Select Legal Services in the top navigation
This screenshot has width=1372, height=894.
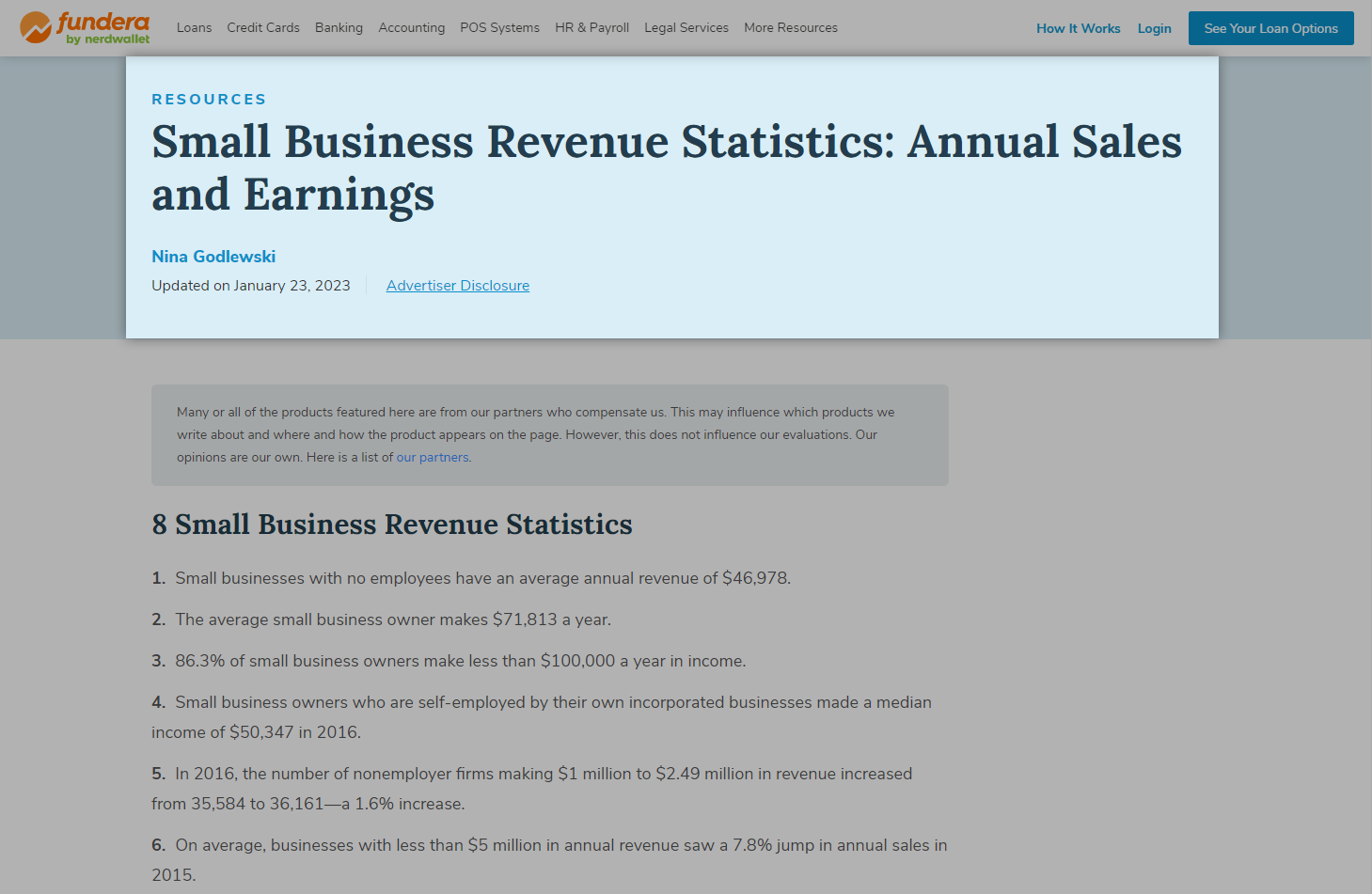click(686, 28)
